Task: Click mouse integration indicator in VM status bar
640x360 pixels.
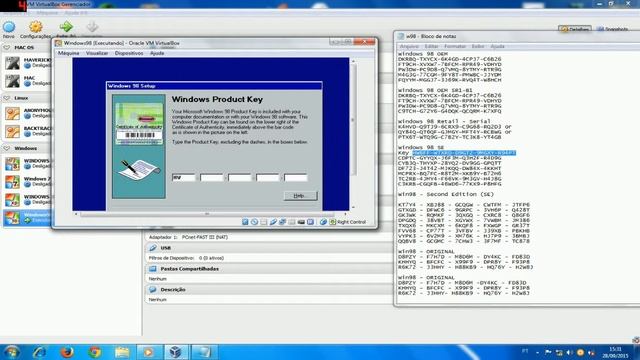Action: [323, 222]
